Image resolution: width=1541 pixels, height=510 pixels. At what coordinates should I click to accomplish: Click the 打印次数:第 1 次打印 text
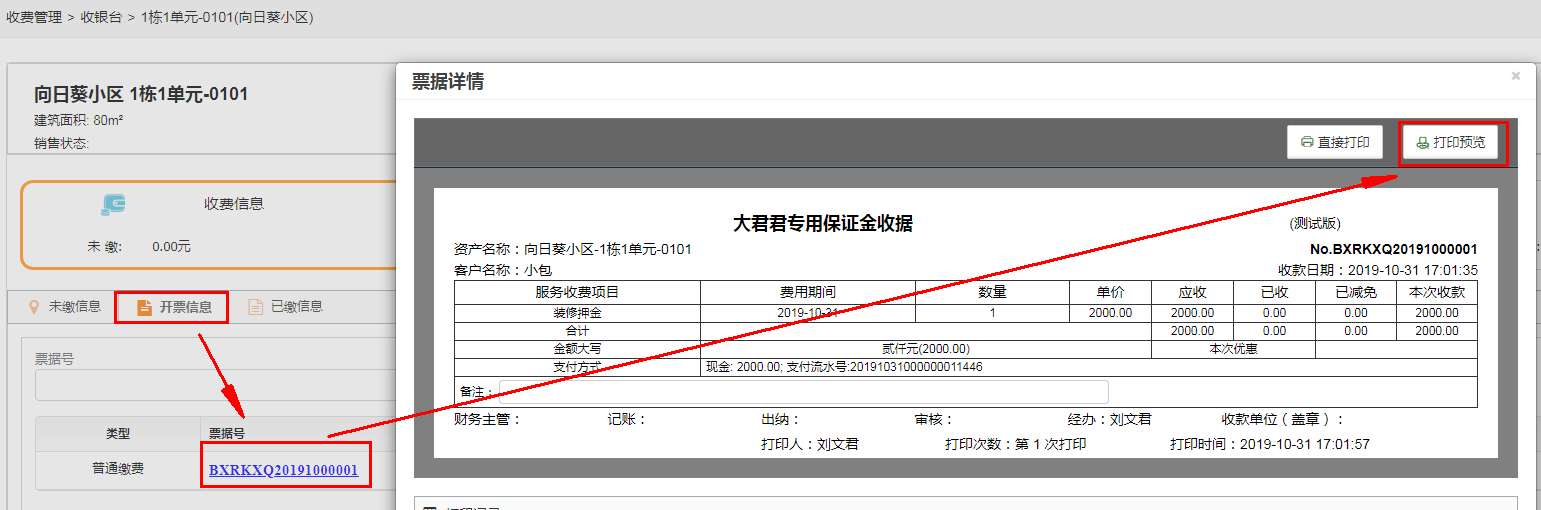[1015, 444]
